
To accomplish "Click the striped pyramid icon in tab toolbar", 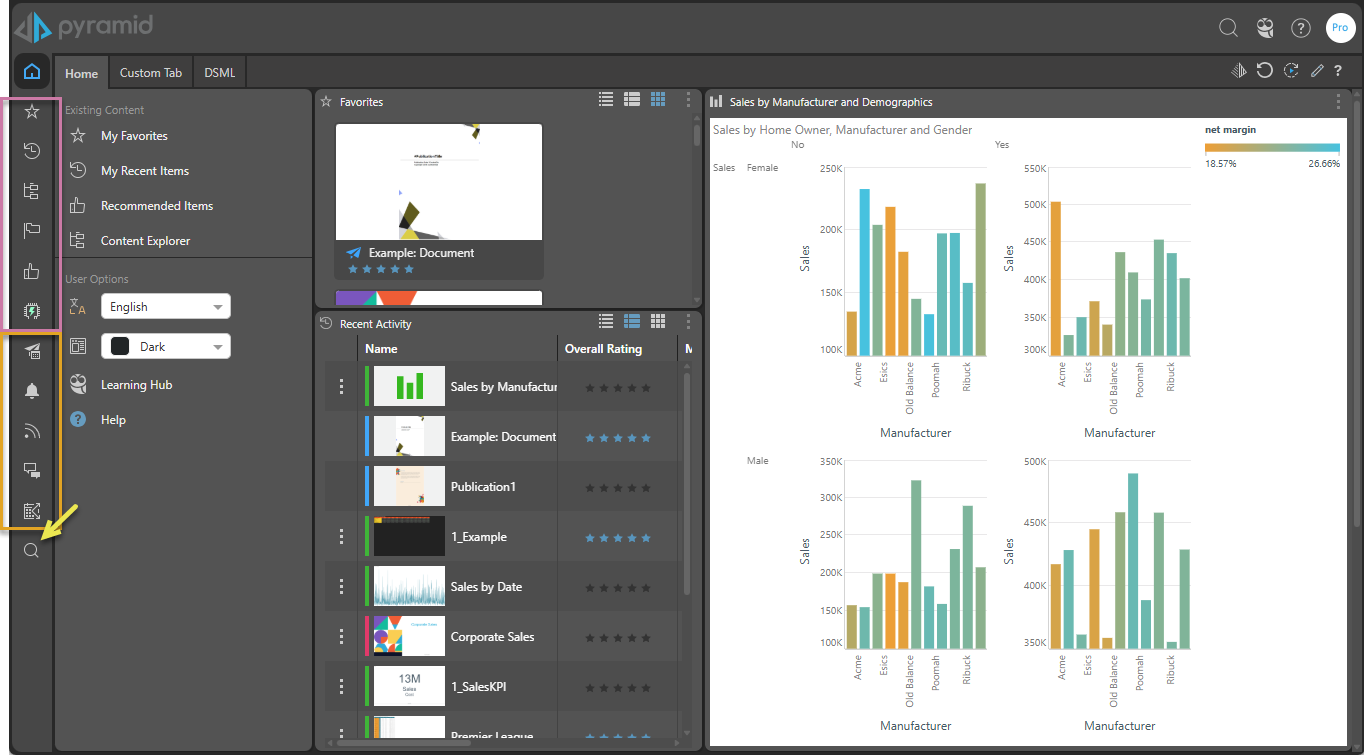I will (x=1239, y=70).
